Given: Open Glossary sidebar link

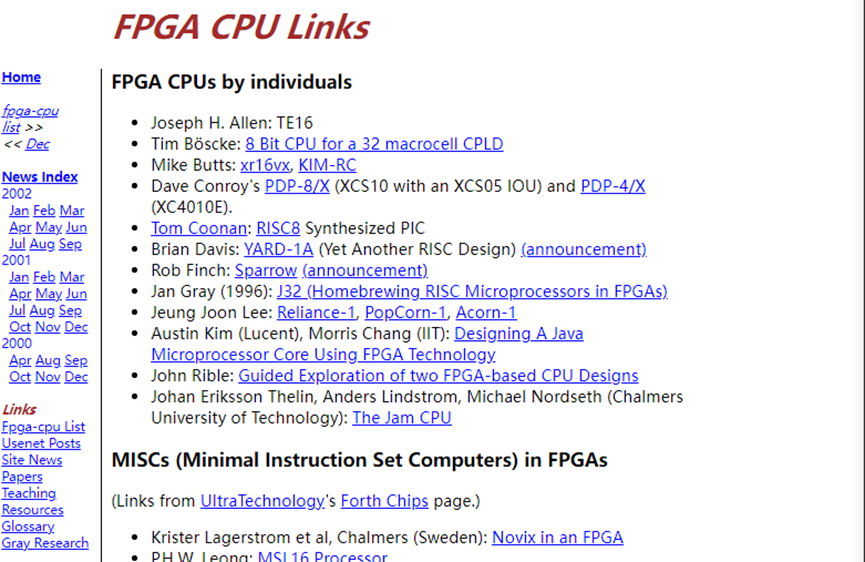Looking at the screenshot, I should (28, 527).
